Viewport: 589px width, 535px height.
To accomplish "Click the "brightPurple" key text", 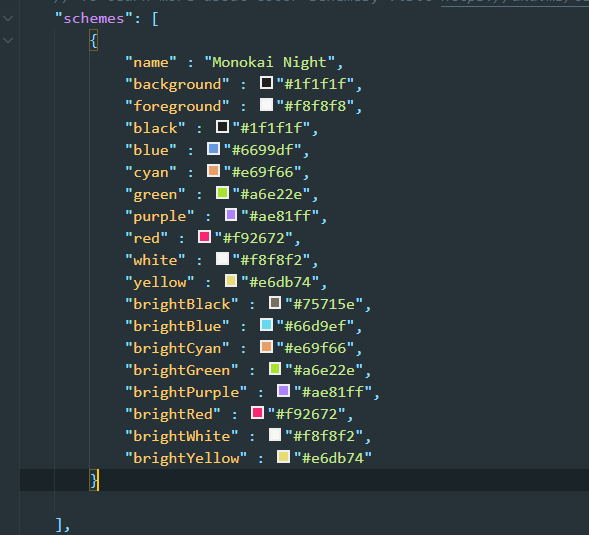I will click(186, 392).
